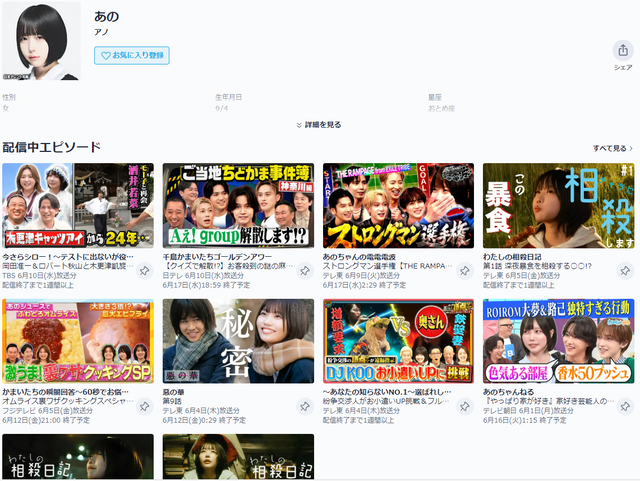Click text 6月16日(火)1:15 終了予定
This screenshot has height=481, width=640.
tap(524, 420)
